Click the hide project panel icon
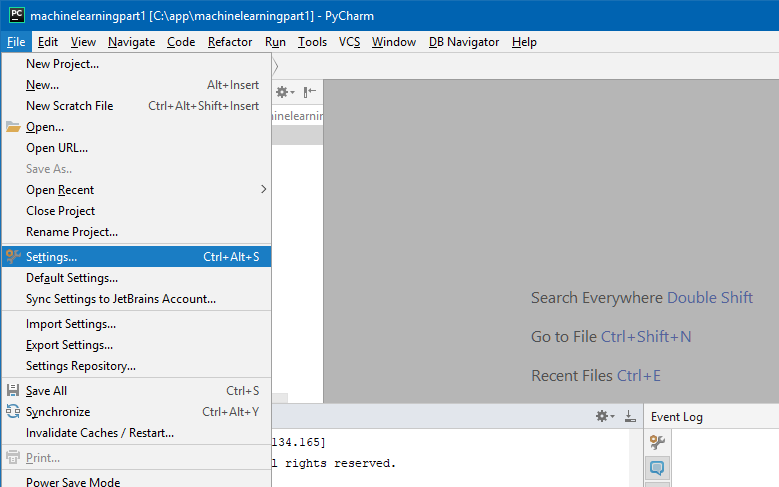The width and height of the screenshot is (779, 487). [310, 91]
